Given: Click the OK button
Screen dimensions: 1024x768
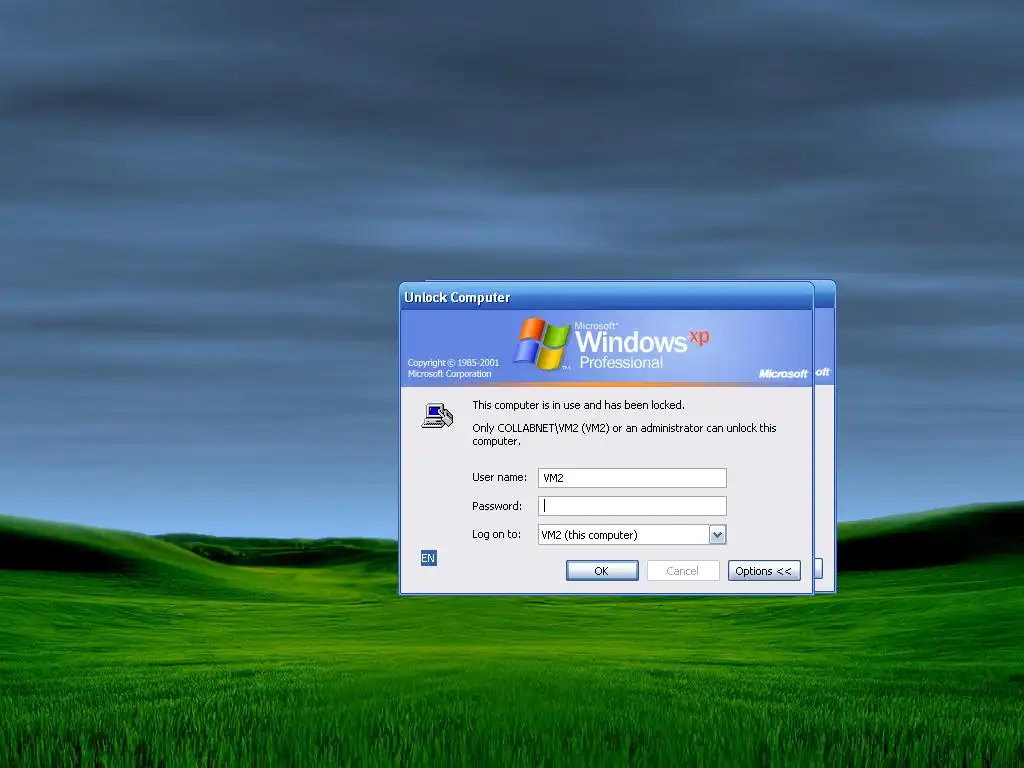Looking at the screenshot, I should click(x=602, y=570).
